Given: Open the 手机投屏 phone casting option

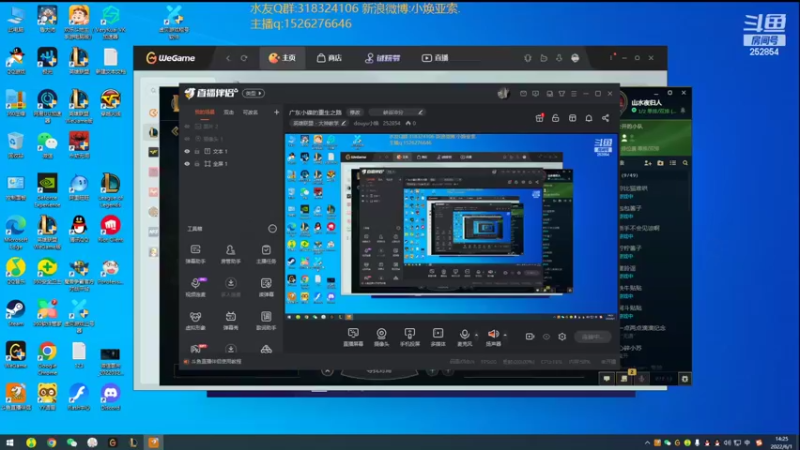Looking at the screenshot, I should (410, 337).
